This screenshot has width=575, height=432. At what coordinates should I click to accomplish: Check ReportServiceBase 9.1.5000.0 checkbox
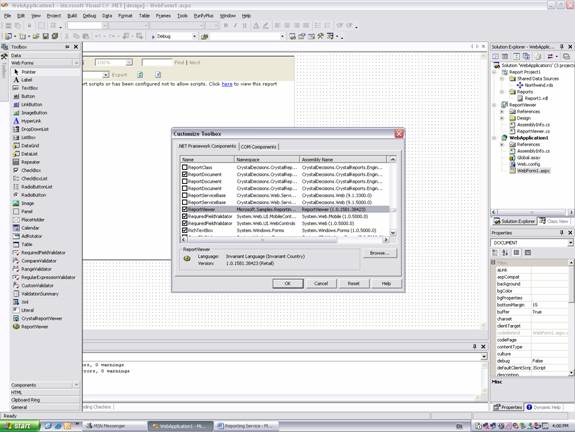pos(185,202)
